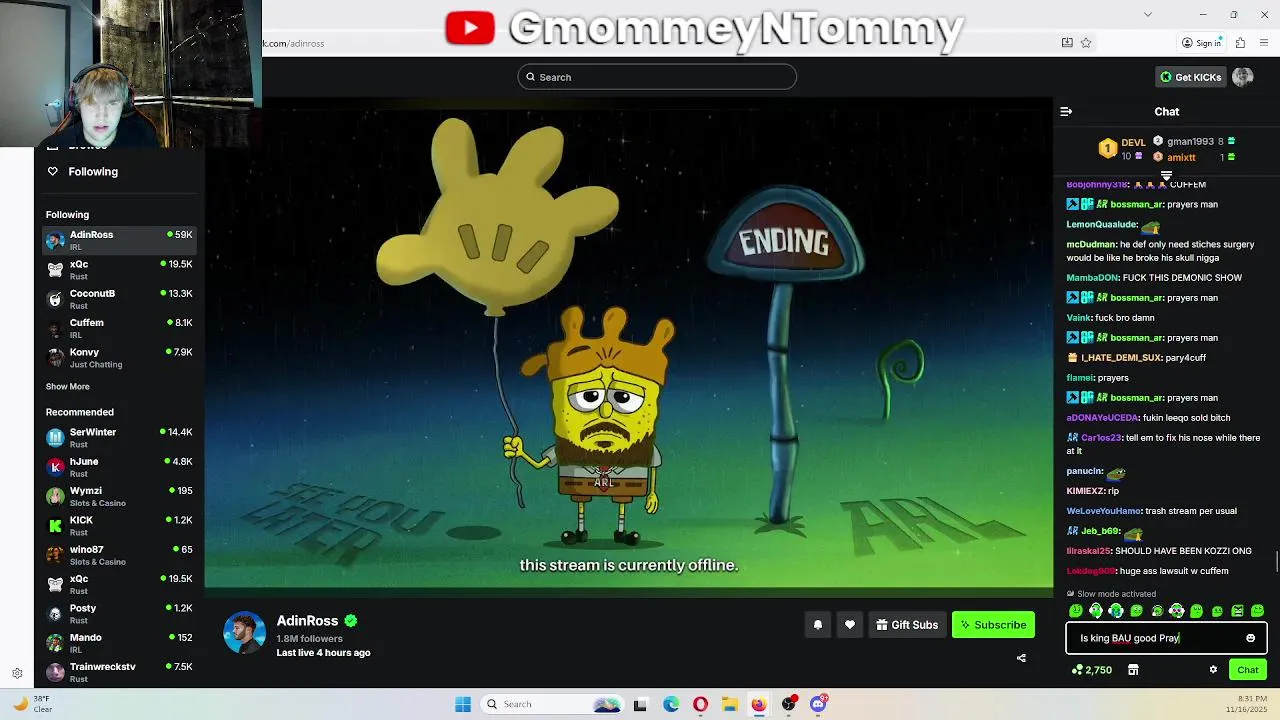Click the first green quick emote
This screenshot has height=720, width=1280.
(1076, 611)
